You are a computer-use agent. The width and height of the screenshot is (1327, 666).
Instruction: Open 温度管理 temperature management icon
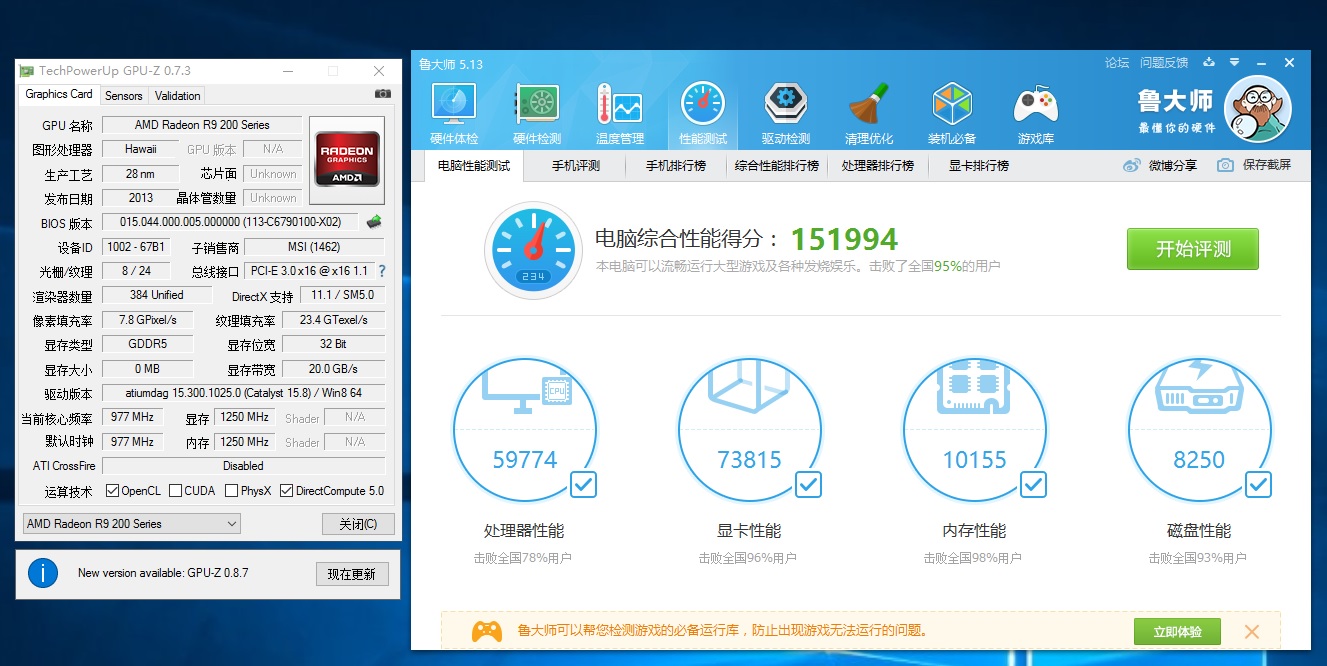click(x=620, y=114)
